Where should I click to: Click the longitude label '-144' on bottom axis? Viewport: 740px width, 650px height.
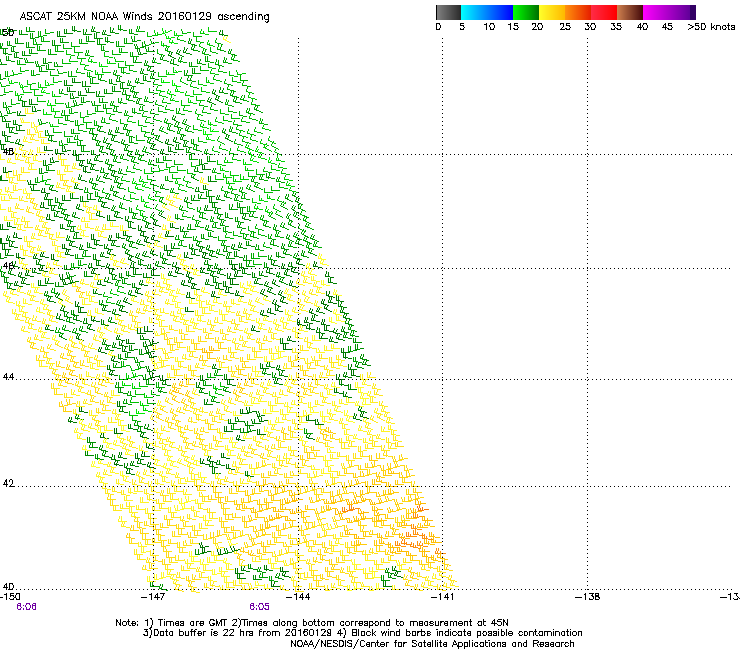tap(298, 597)
